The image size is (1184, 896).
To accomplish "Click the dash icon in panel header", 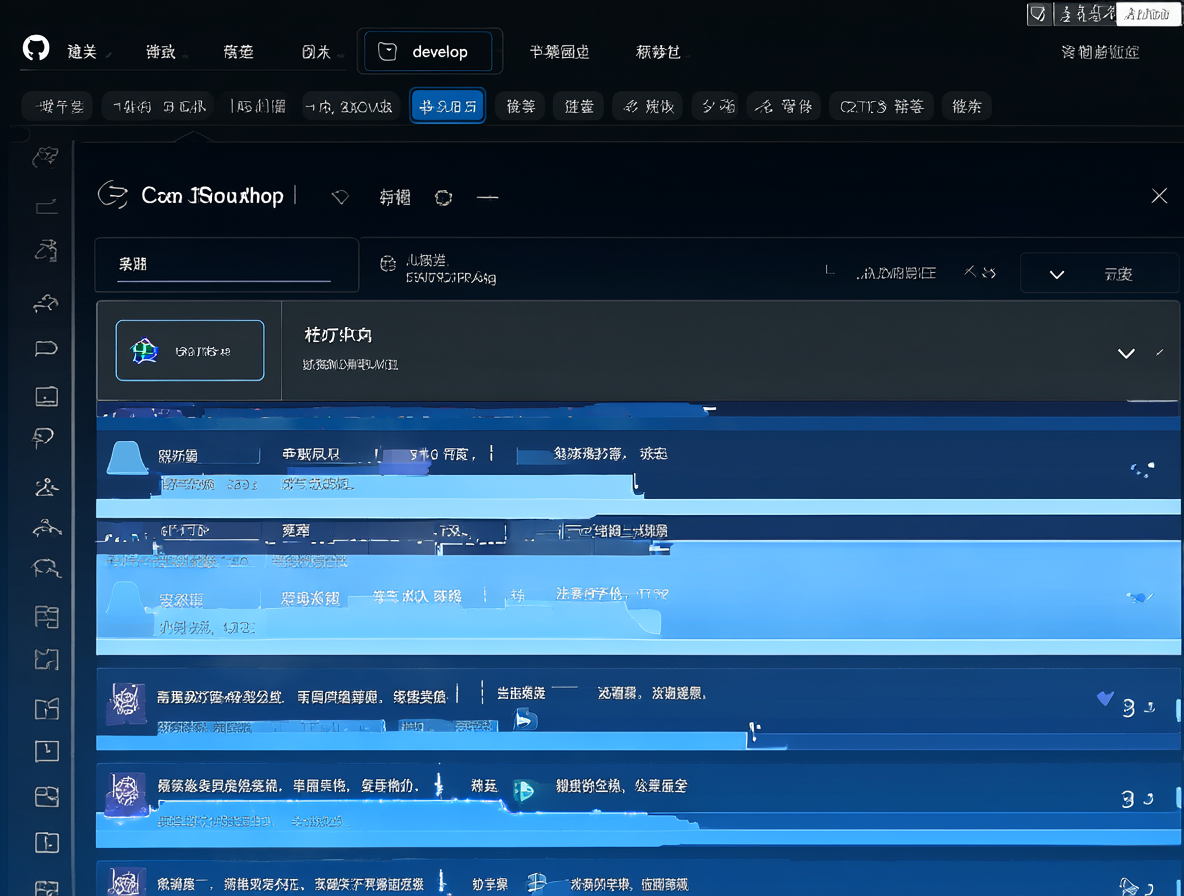I will coord(488,198).
